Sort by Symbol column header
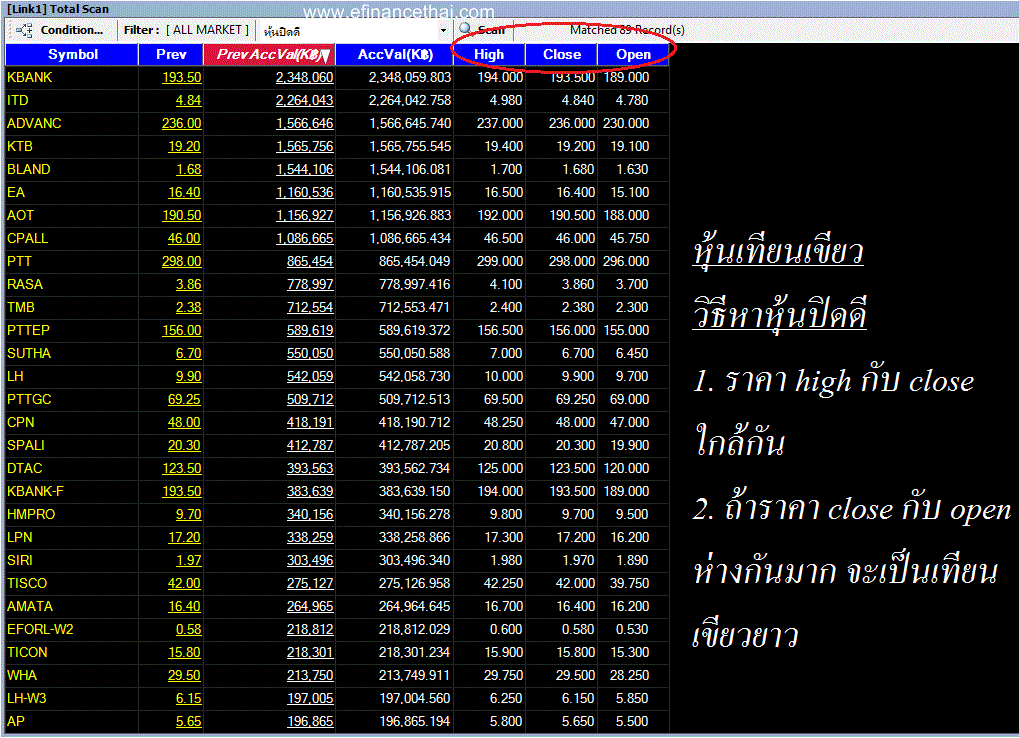This screenshot has width=1019, height=738. (72, 55)
